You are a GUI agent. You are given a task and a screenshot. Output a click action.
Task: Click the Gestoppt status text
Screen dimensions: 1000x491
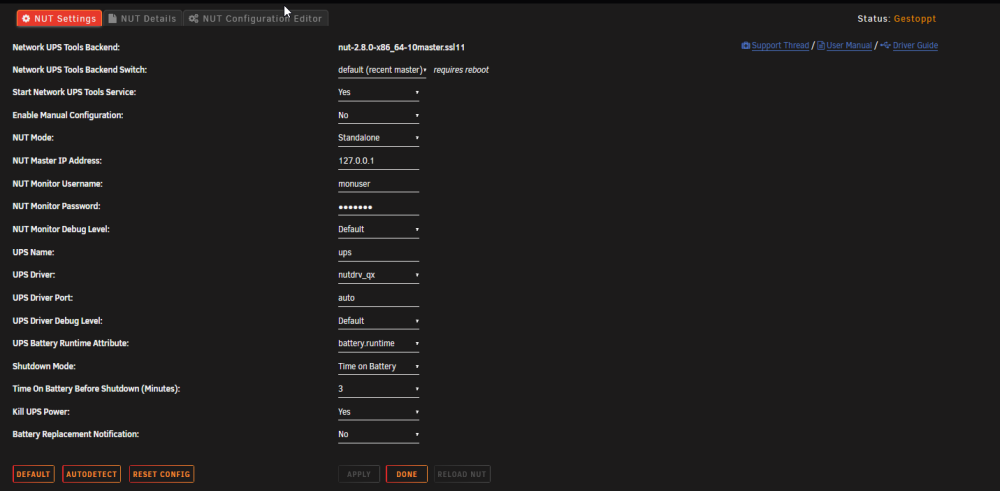click(x=915, y=19)
